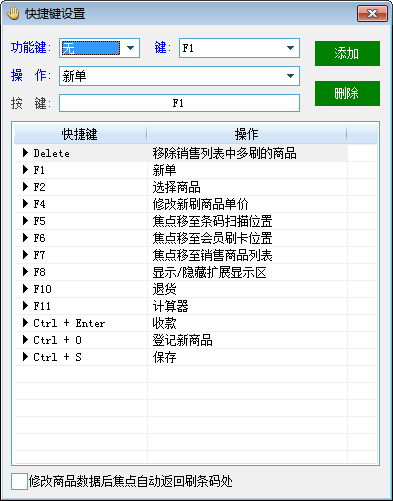Open the 功能键 dropdown
393x501 pixels.
point(130,48)
